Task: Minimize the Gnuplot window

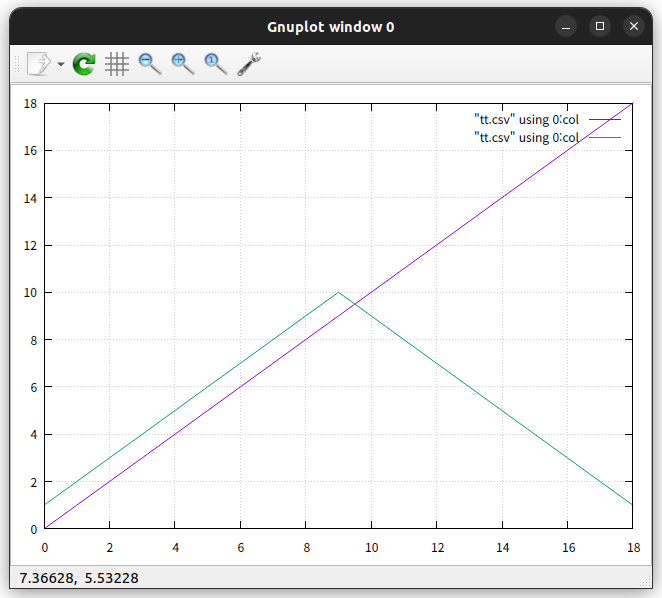Action: pyautogui.click(x=566, y=26)
